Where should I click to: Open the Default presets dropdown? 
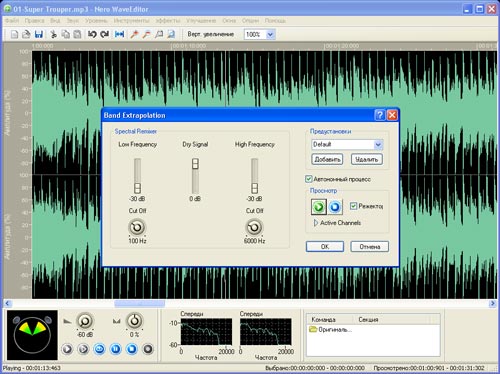pos(378,145)
